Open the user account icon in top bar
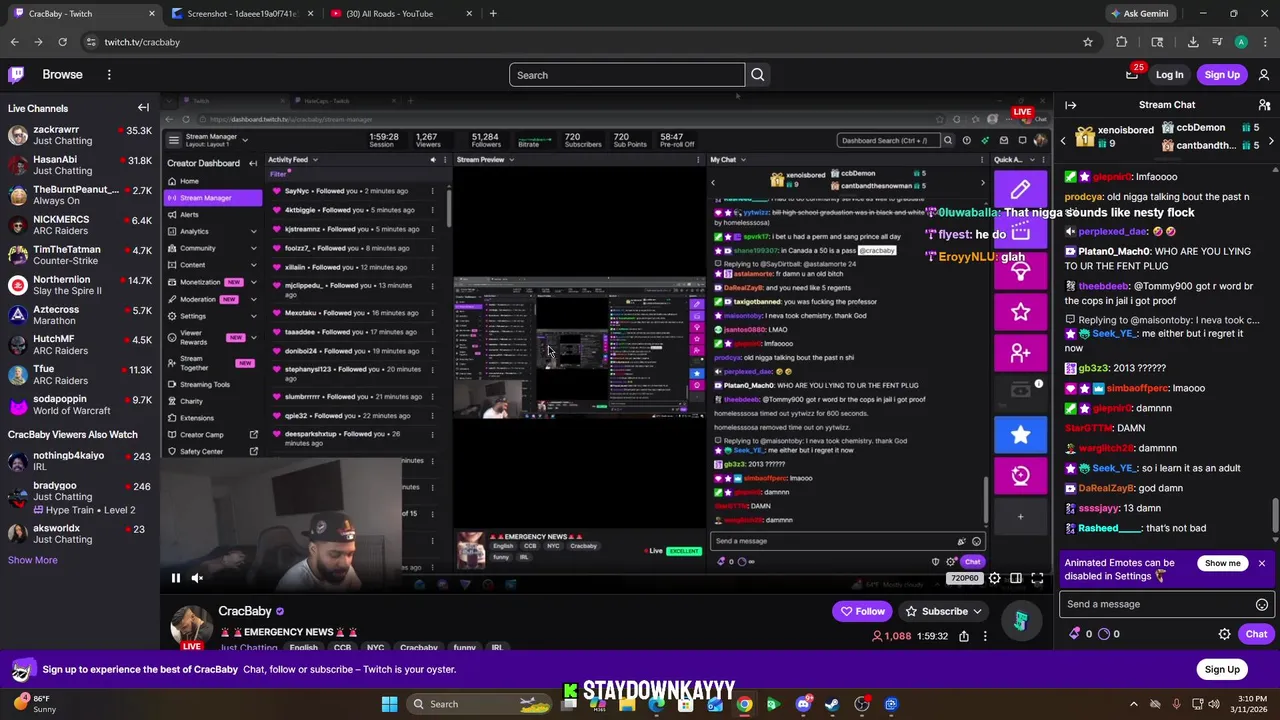The height and width of the screenshot is (720, 1280). tap(1264, 75)
